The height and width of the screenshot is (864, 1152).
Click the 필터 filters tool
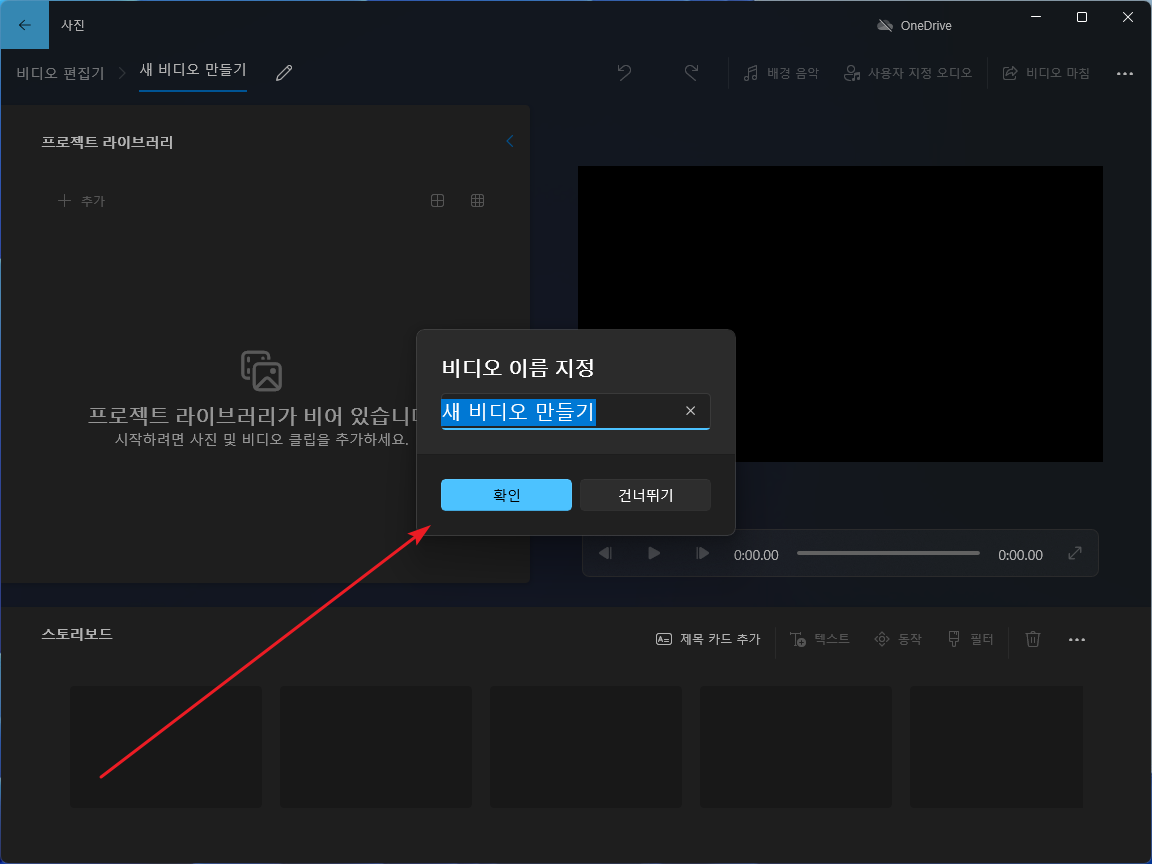(971, 639)
